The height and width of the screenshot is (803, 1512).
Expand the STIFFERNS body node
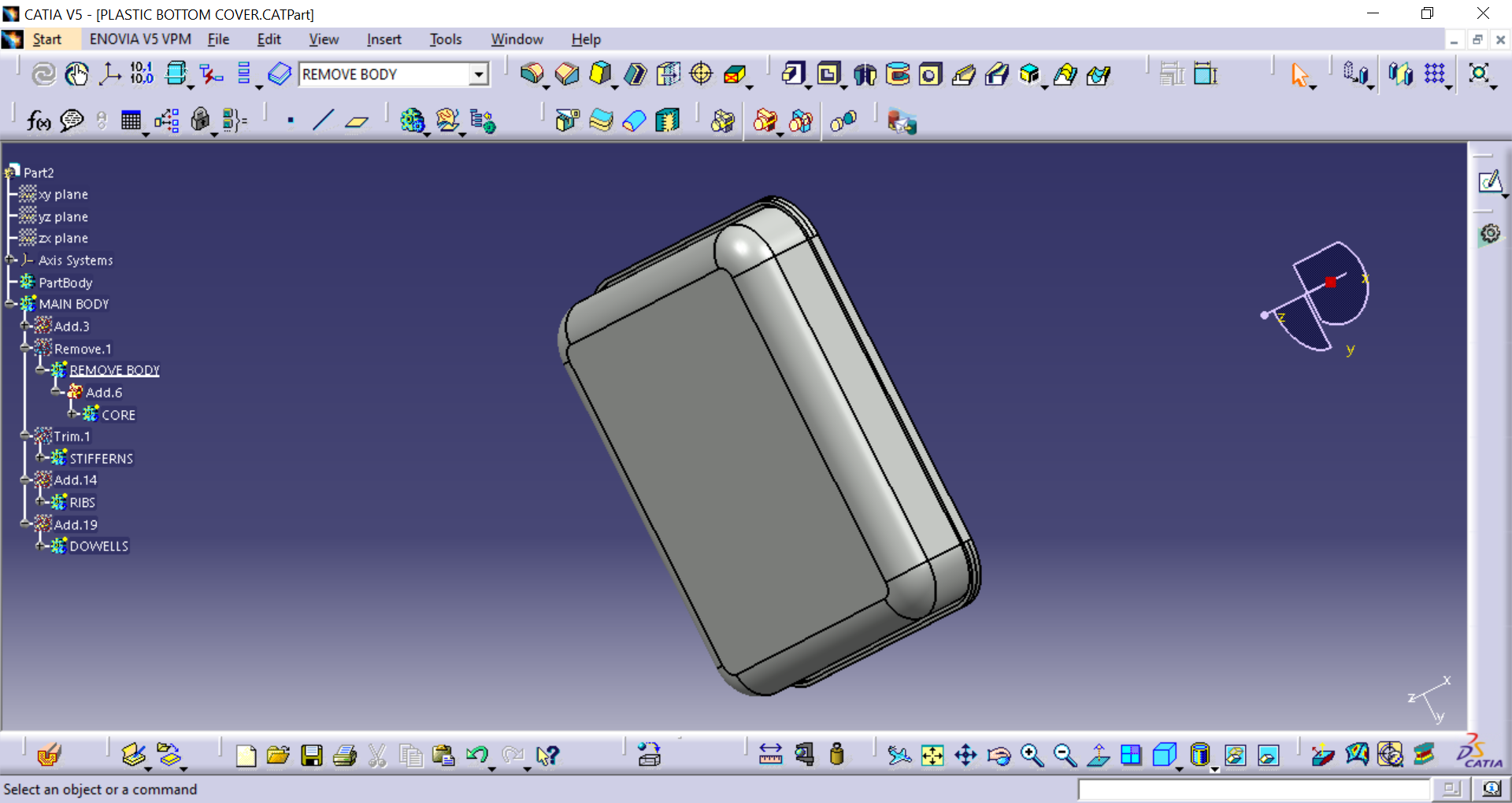point(42,457)
